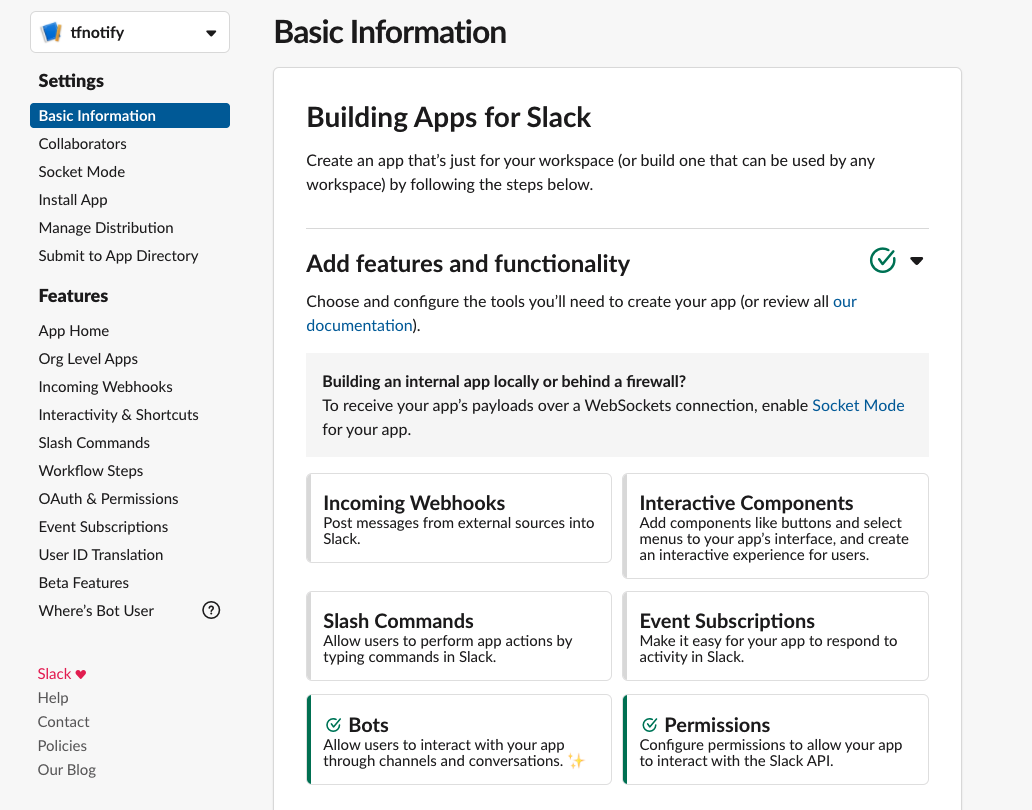
Task: Select Event Subscriptions in the sidebar
Action: click(x=103, y=527)
